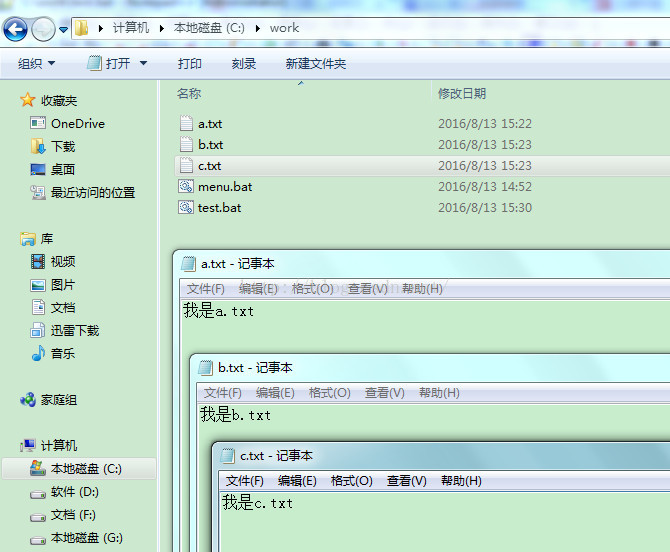This screenshot has height=552, width=670.
Task: Open 文件(F) menu in a.txt Notepad
Action: [205, 289]
